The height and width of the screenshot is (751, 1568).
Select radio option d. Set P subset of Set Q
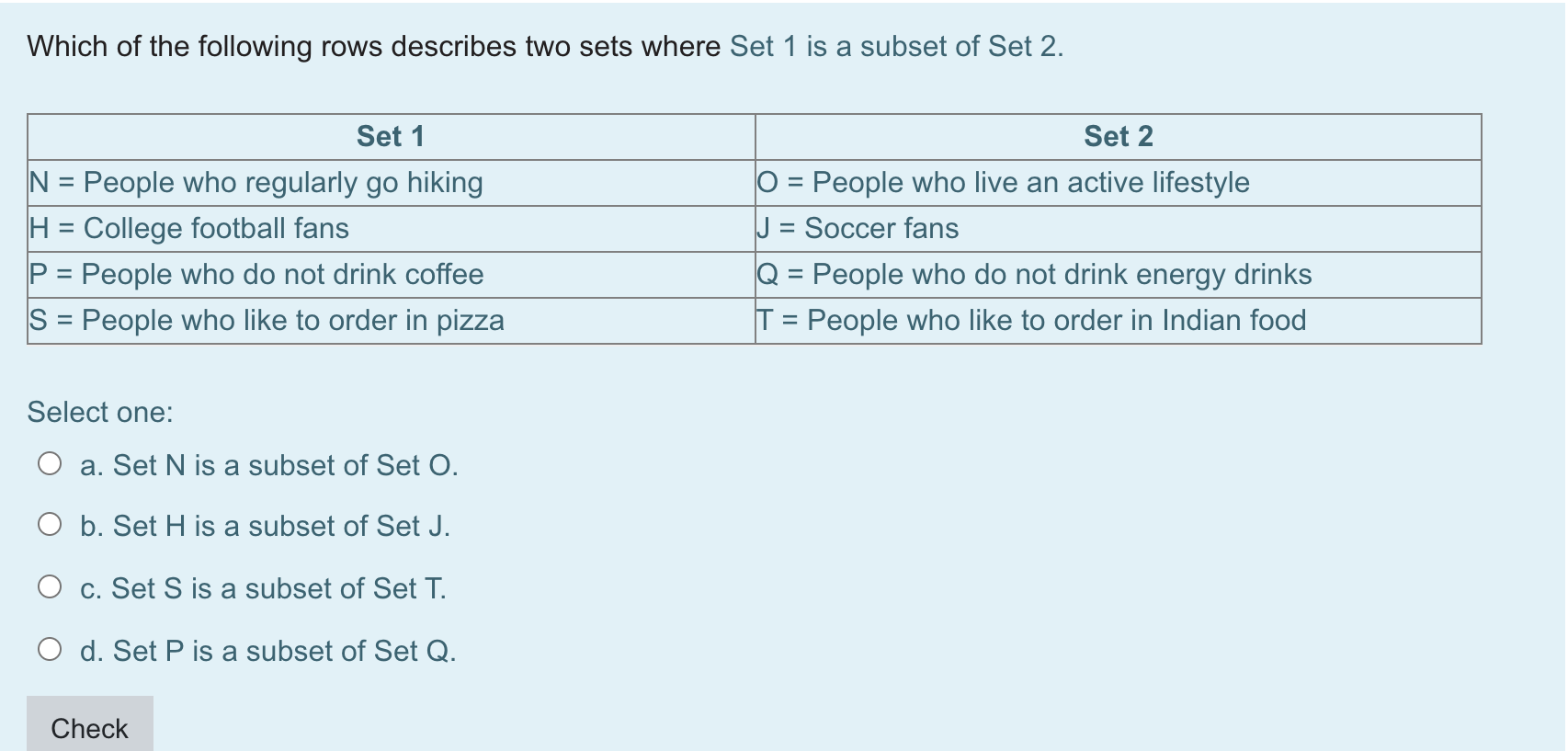49,650
